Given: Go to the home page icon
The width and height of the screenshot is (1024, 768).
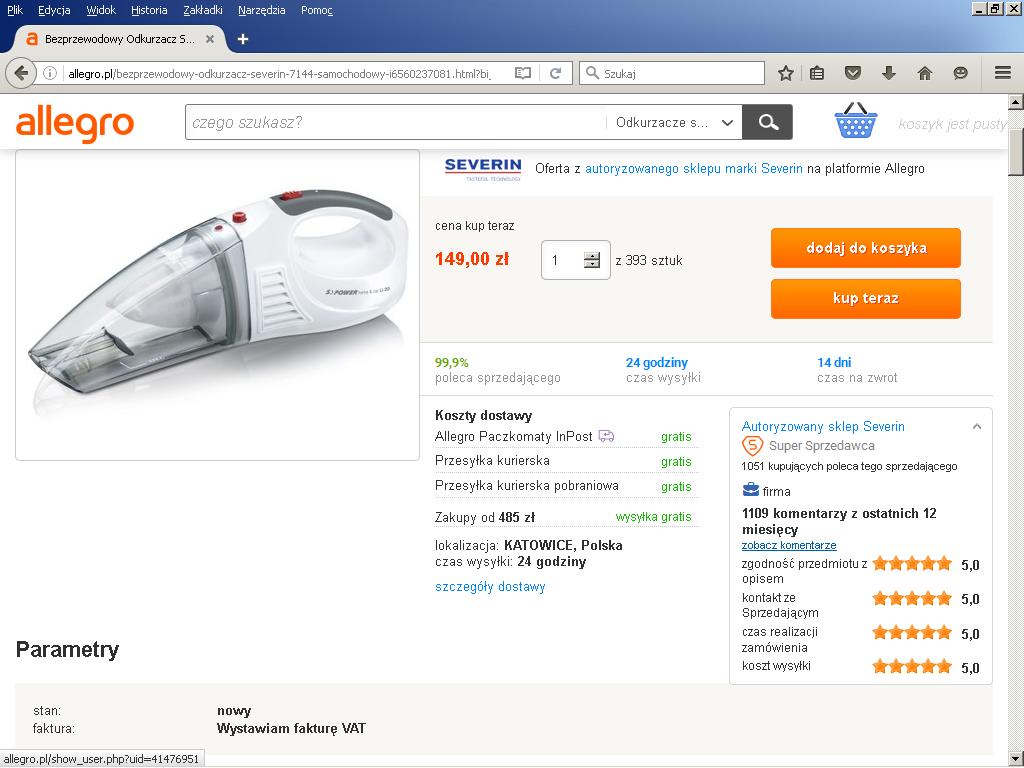Looking at the screenshot, I should click(x=925, y=73).
